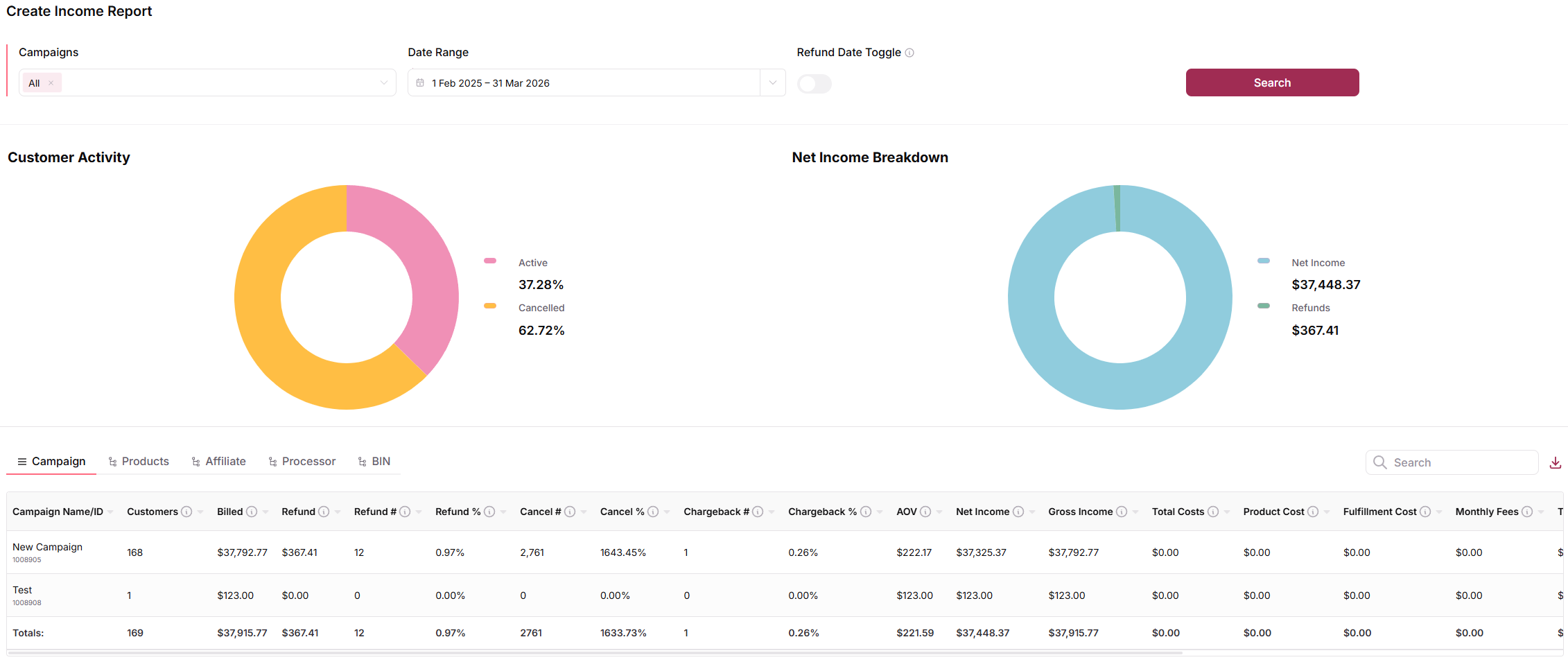Show Refund # column info icon
The image size is (1568, 662).
[405, 512]
